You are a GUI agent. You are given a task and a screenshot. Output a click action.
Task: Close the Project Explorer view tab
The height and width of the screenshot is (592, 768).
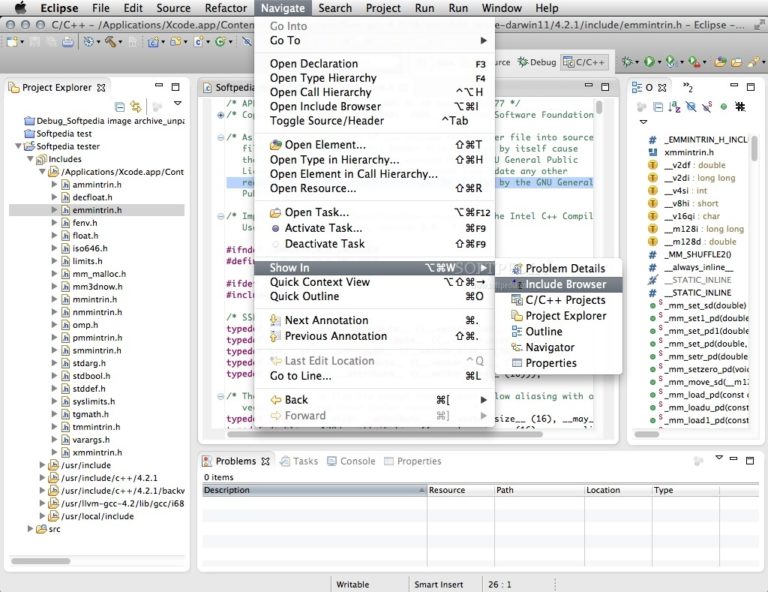(101, 88)
